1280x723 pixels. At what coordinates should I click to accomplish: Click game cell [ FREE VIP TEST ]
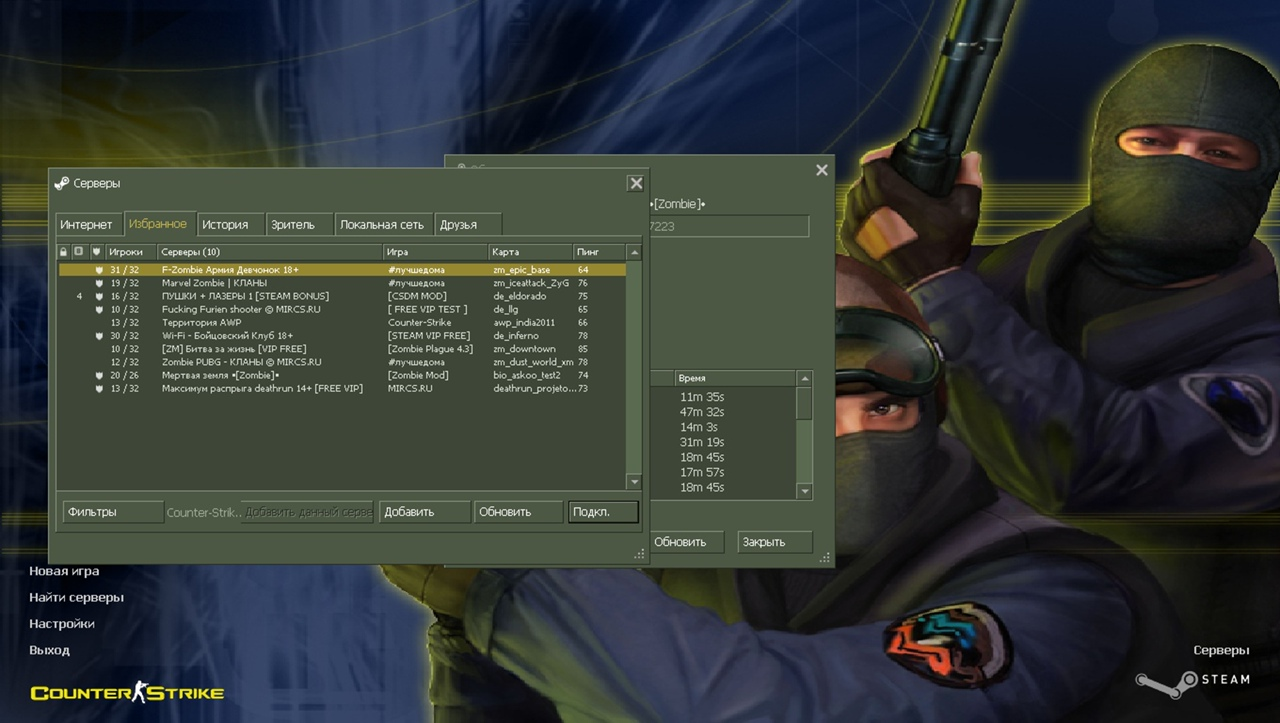[x=427, y=309]
